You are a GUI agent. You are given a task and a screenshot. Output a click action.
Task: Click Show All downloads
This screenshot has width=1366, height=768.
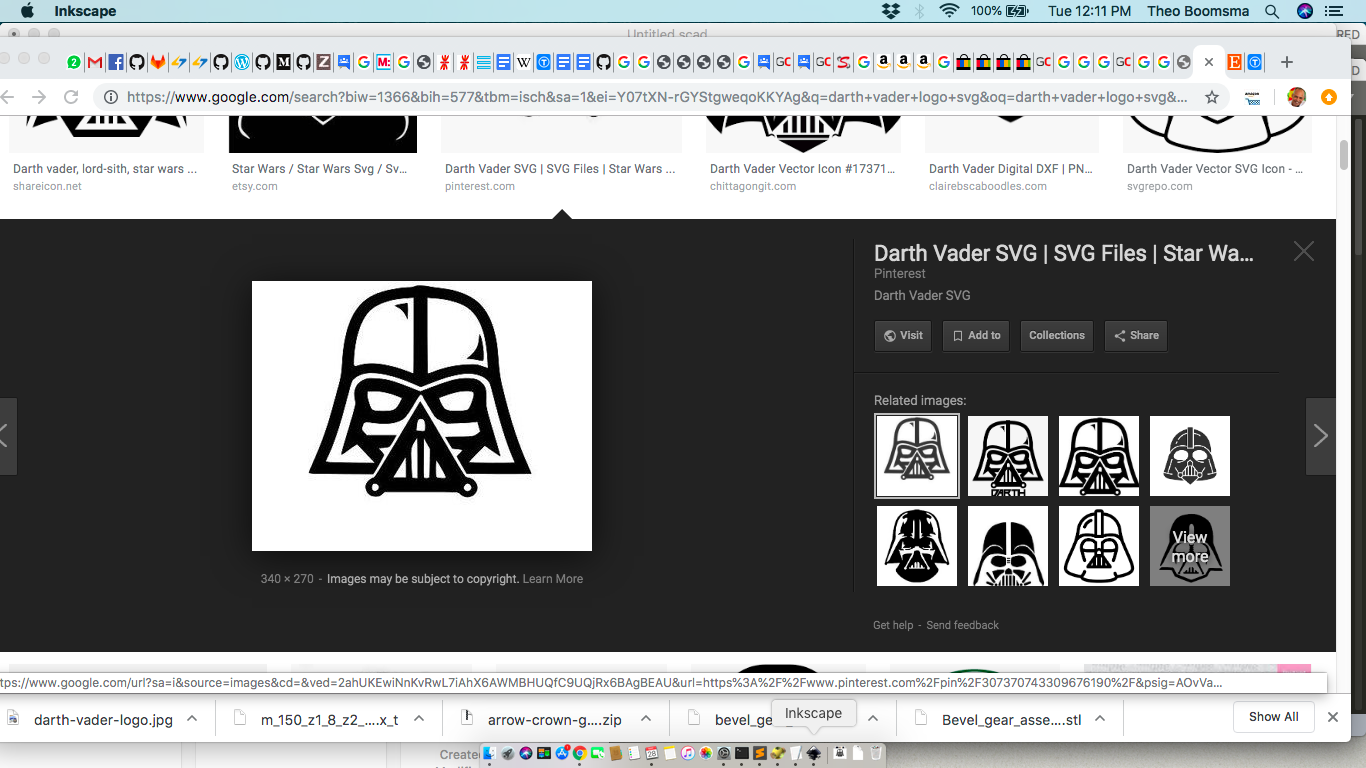(1273, 717)
